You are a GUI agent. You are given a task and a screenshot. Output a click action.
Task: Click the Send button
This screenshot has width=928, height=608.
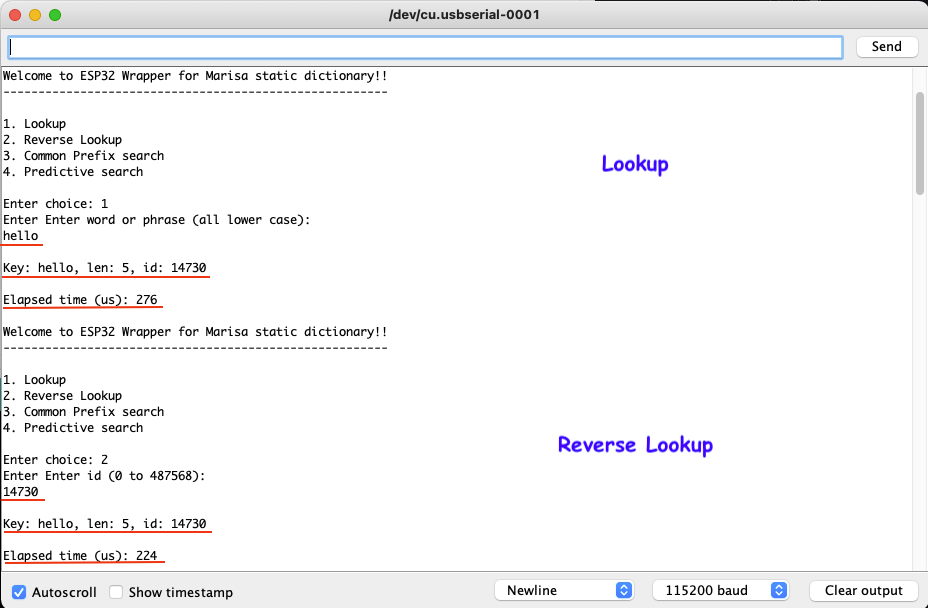click(x=887, y=47)
